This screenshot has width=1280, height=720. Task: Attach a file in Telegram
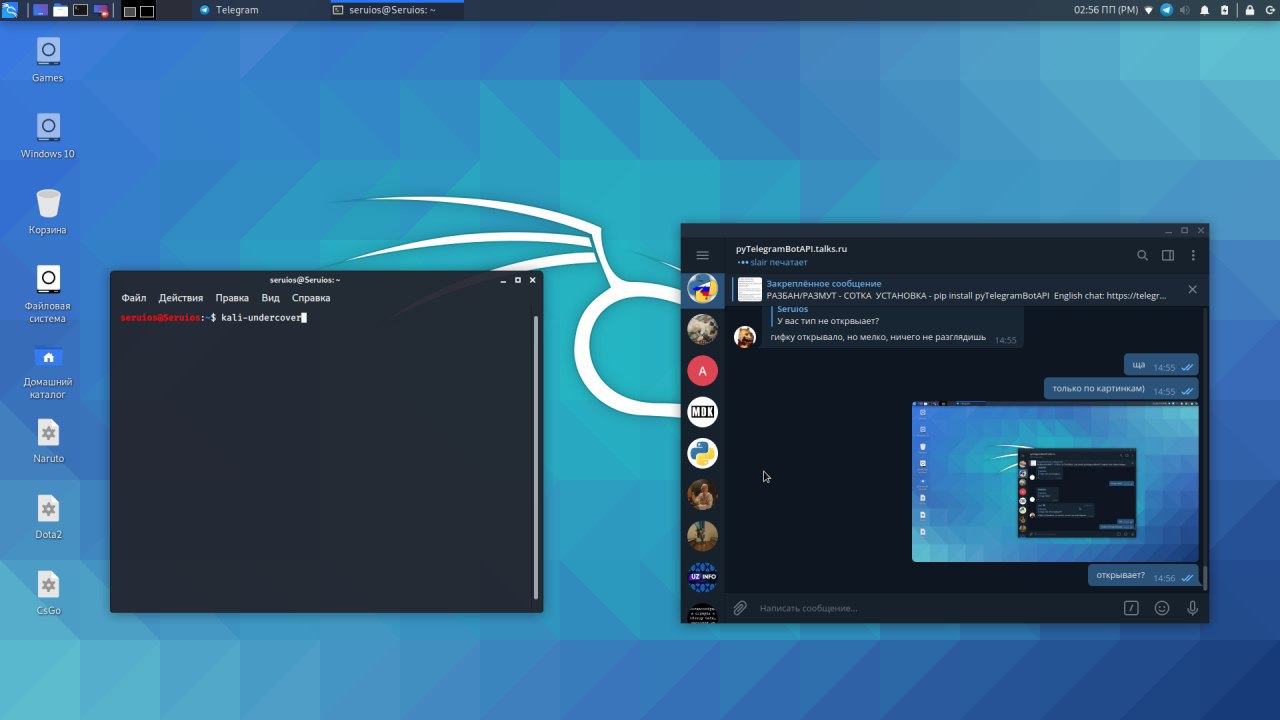pos(740,608)
